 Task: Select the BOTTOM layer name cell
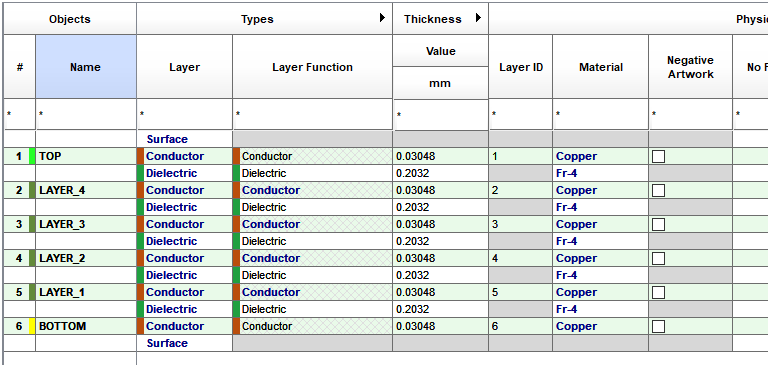pos(86,326)
